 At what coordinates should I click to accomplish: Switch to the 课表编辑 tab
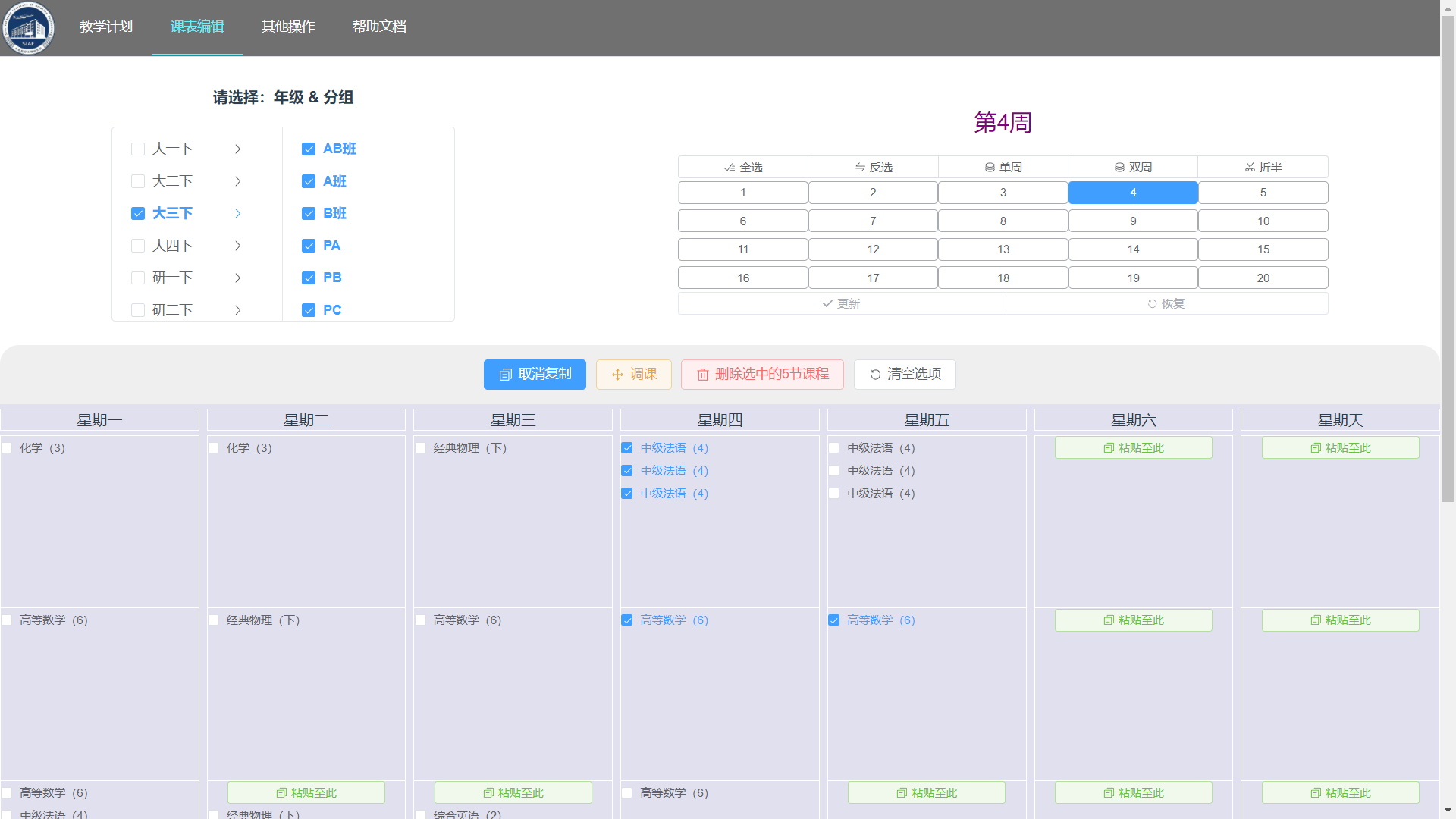coord(197,27)
